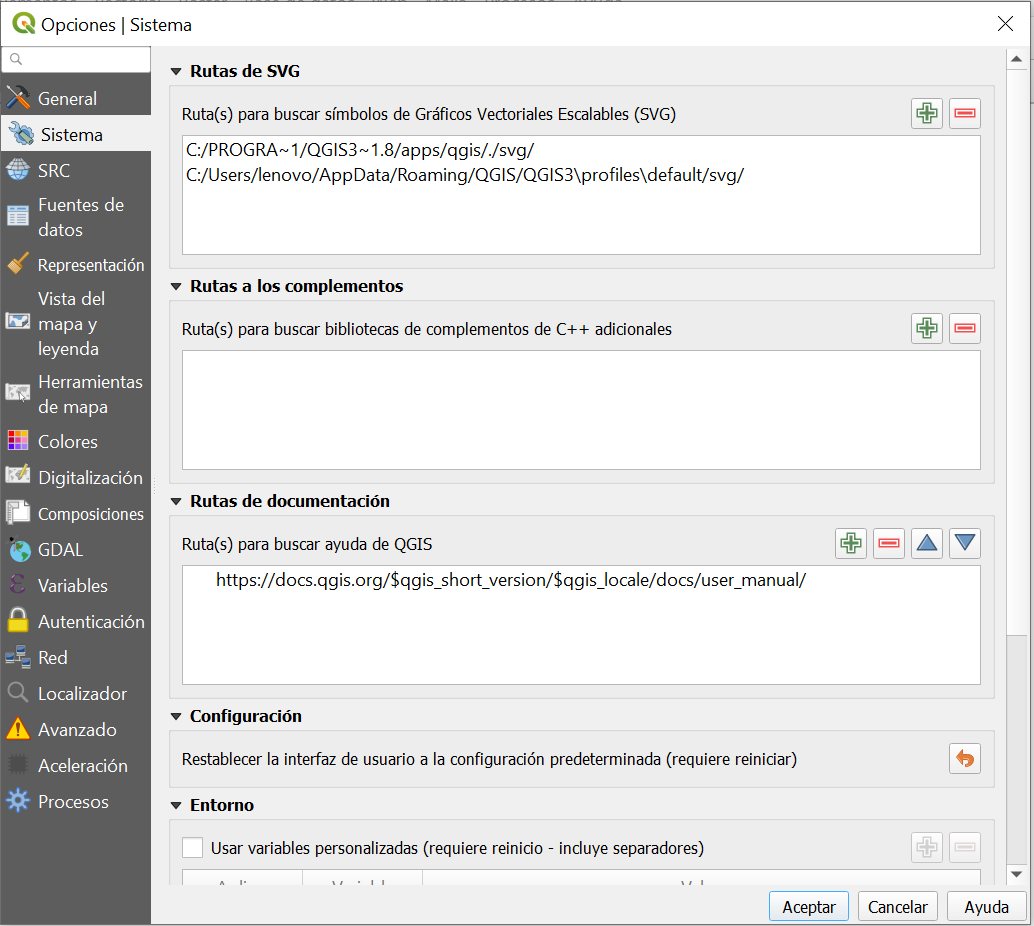Add a new QGIS help path
This screenshot has width=1034, height=926.
850,543
